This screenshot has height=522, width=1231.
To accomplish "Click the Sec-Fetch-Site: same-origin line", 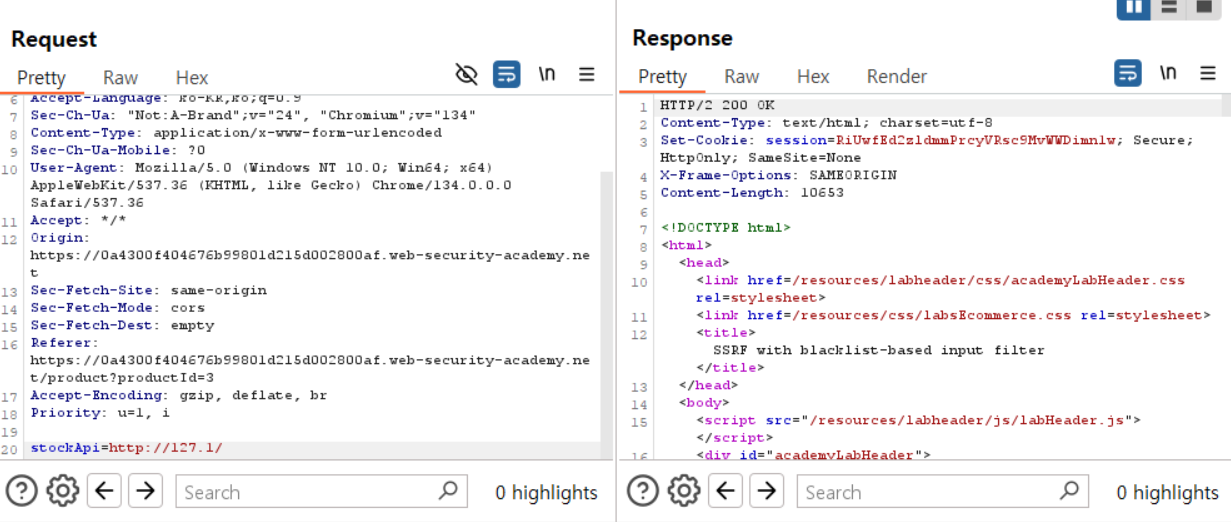I will tap(148, 290).
